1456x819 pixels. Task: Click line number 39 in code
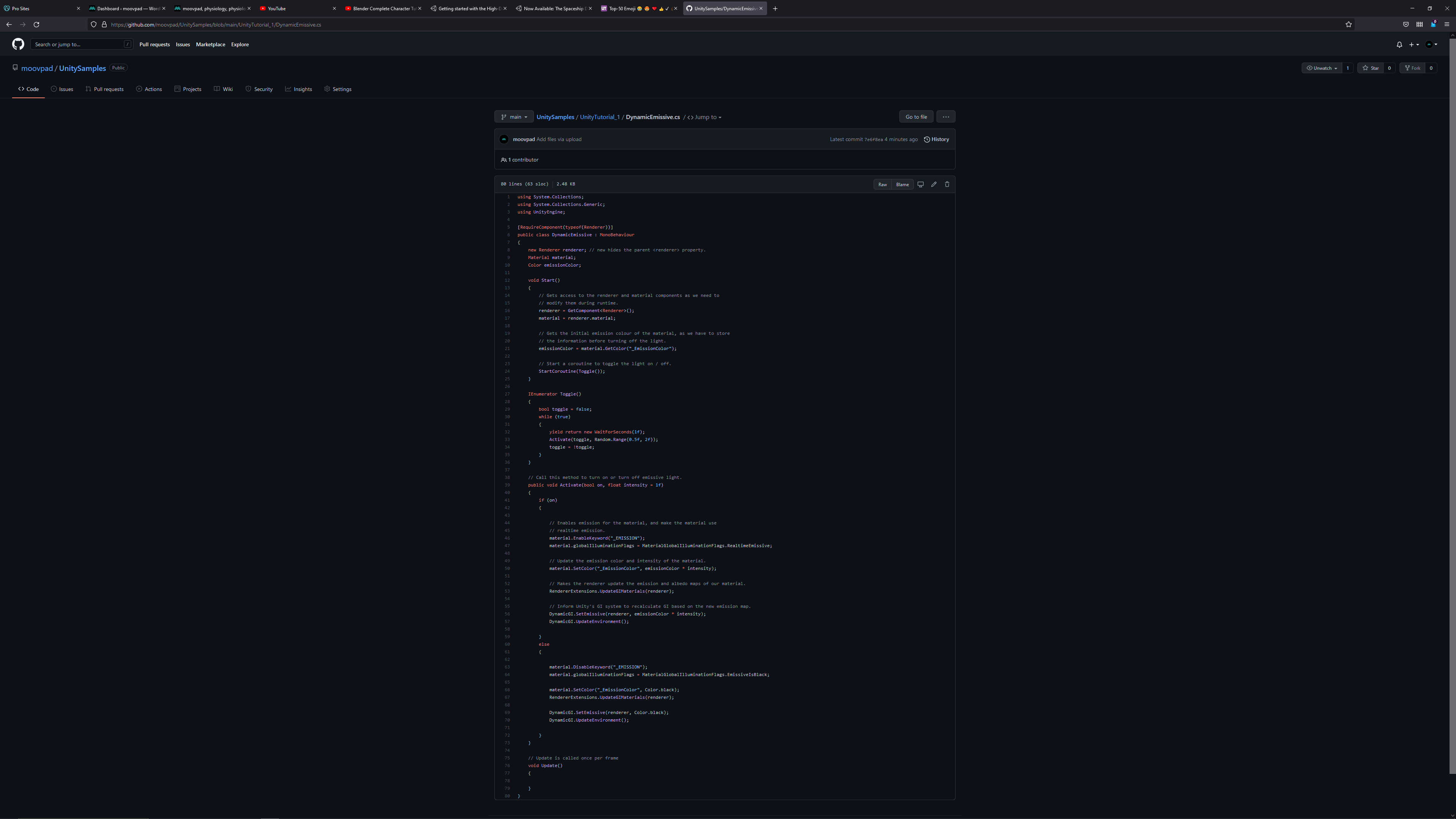pyautogui.click(x=507, y=485)
